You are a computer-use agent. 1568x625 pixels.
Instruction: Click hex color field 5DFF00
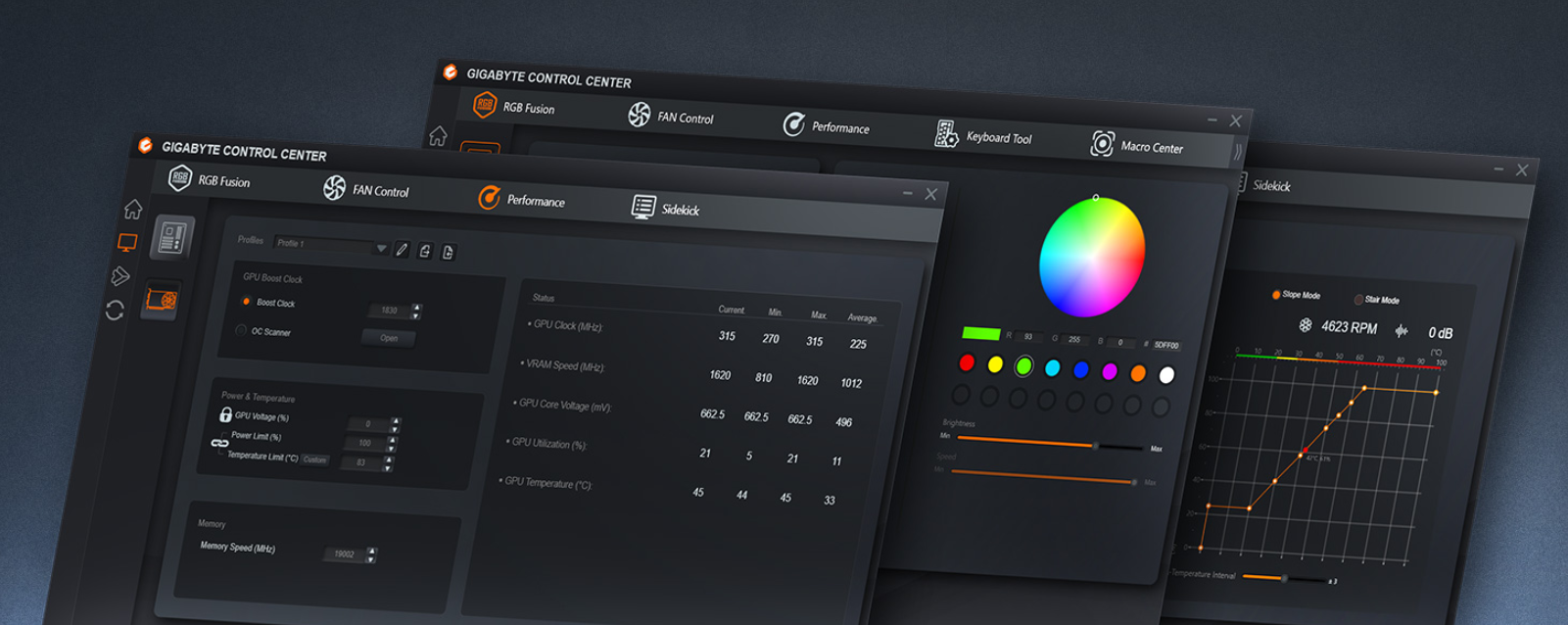coord(1165,345)
